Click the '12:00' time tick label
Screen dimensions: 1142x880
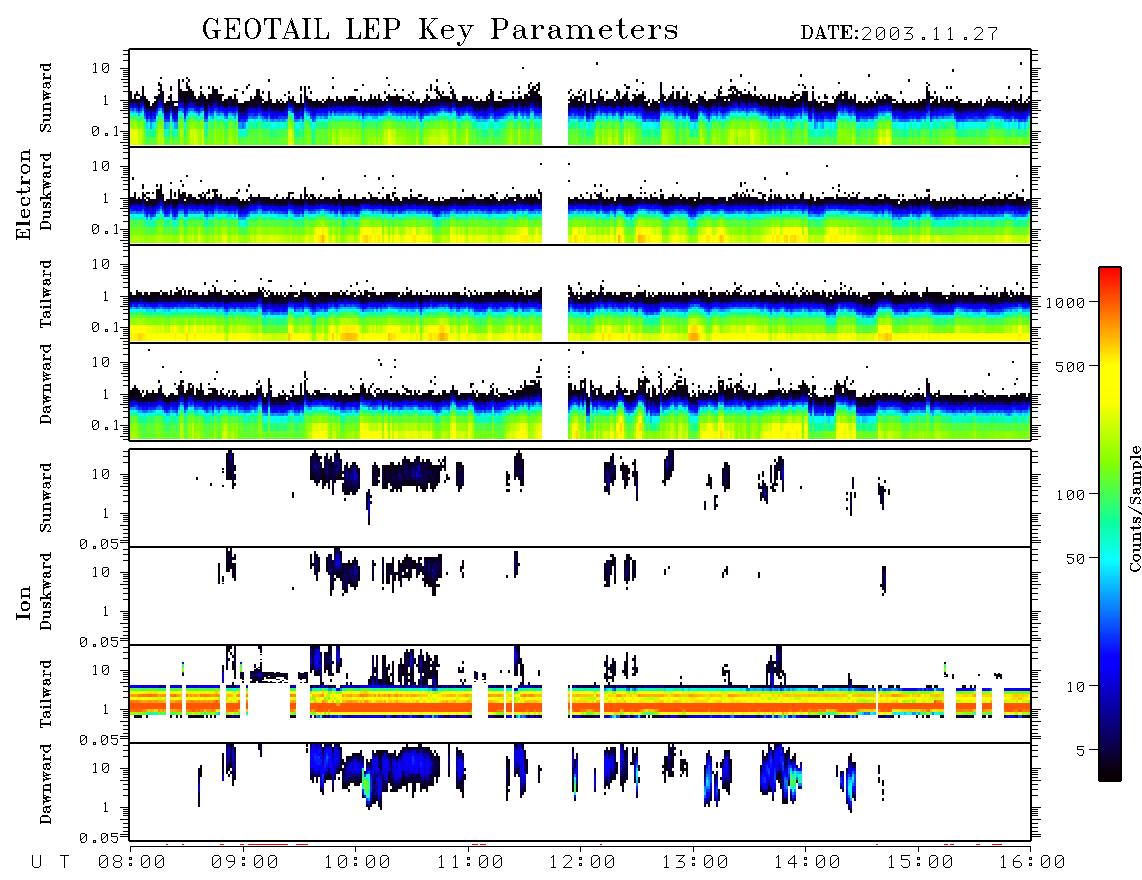[583, 862]
